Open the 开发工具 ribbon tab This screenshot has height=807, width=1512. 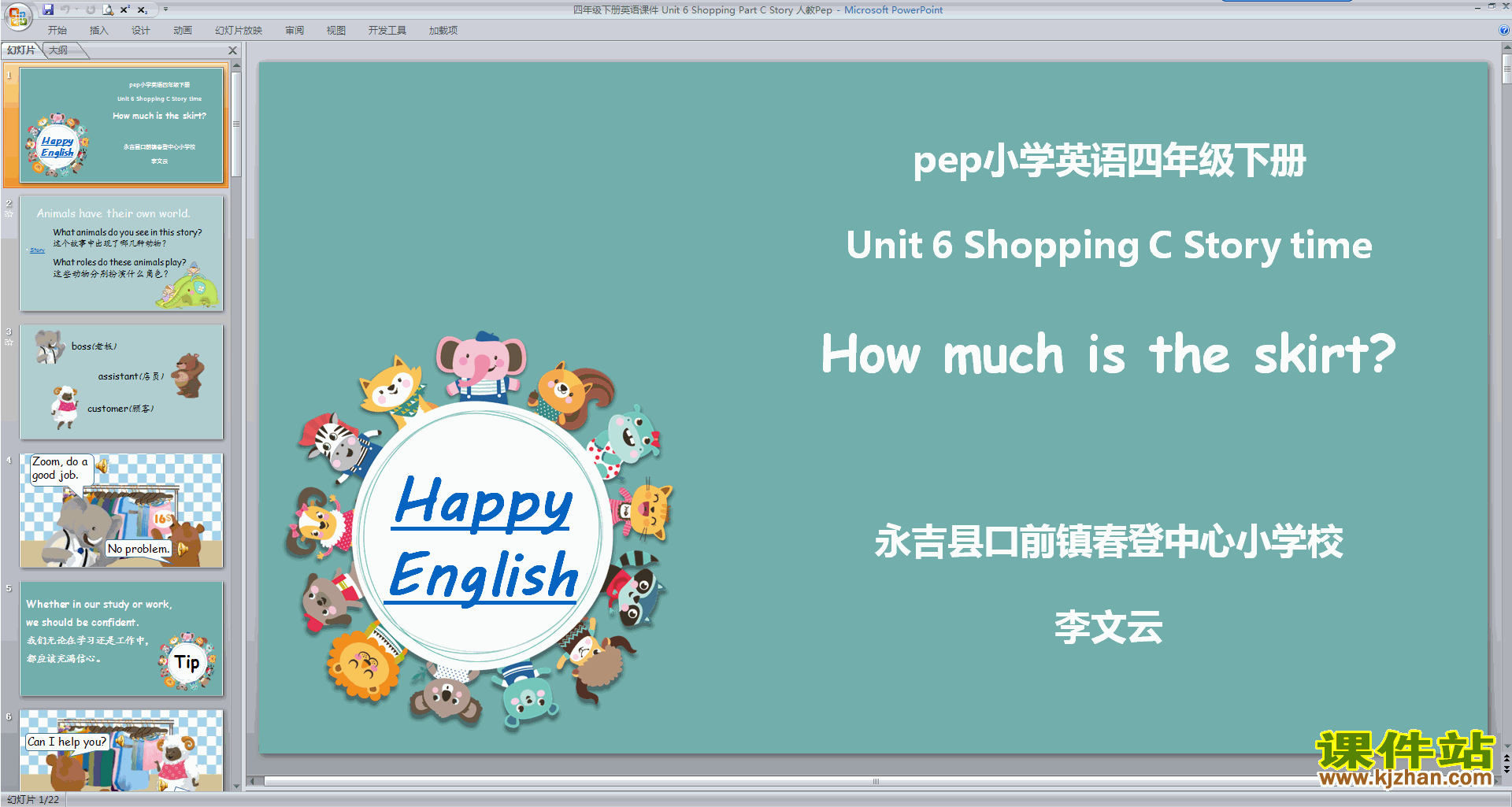(387, 30)
